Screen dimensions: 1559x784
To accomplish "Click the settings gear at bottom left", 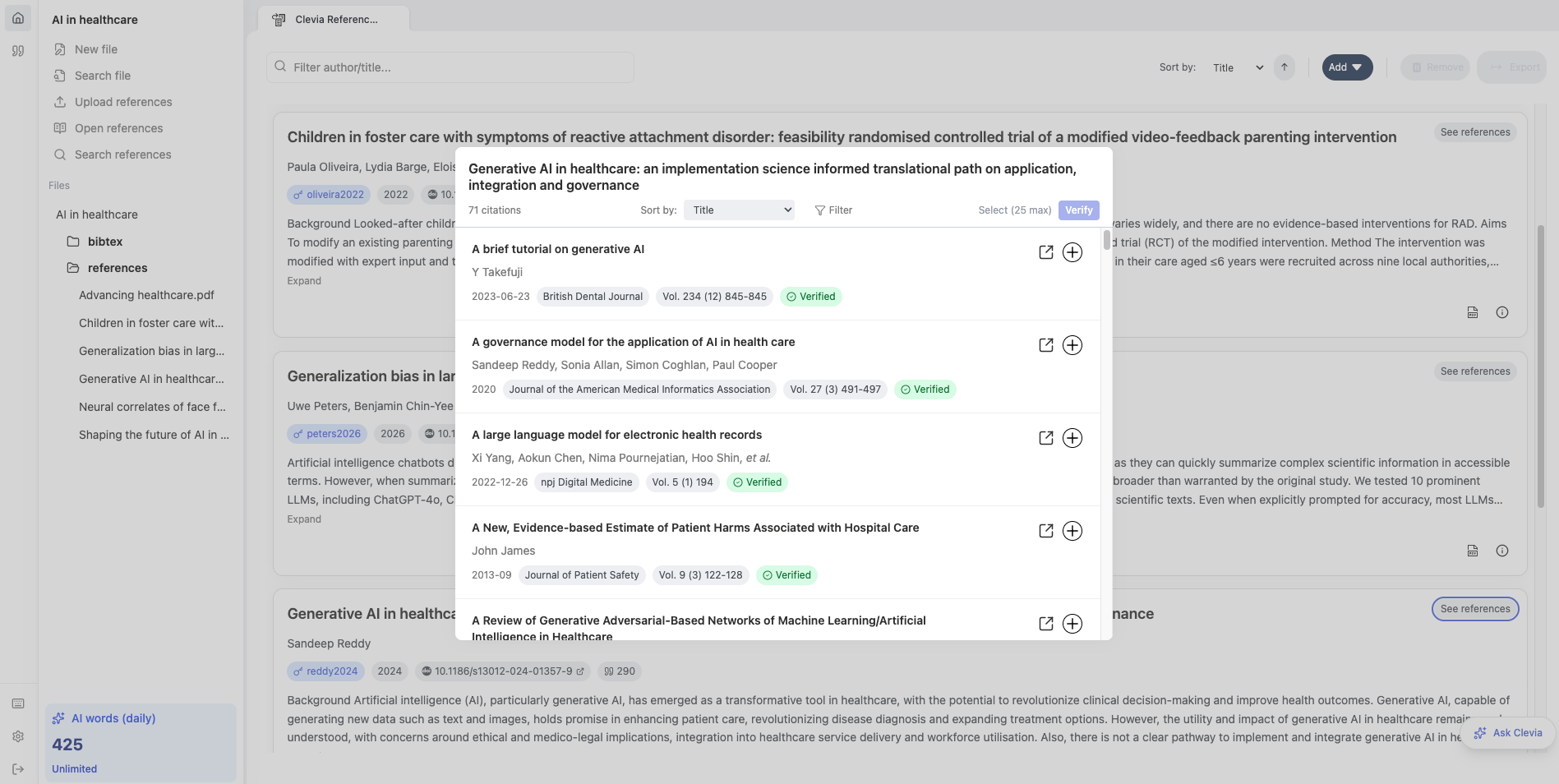I will (x=17, y=736).
